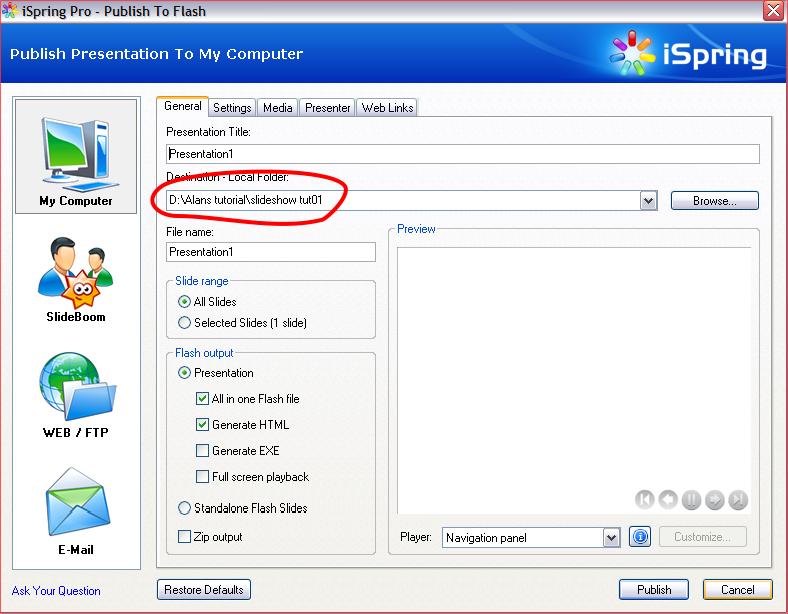The width and height of the screenshot is (788, 614).
Task: Open the Player dropdown list
Action: click(x=611, y=538)
